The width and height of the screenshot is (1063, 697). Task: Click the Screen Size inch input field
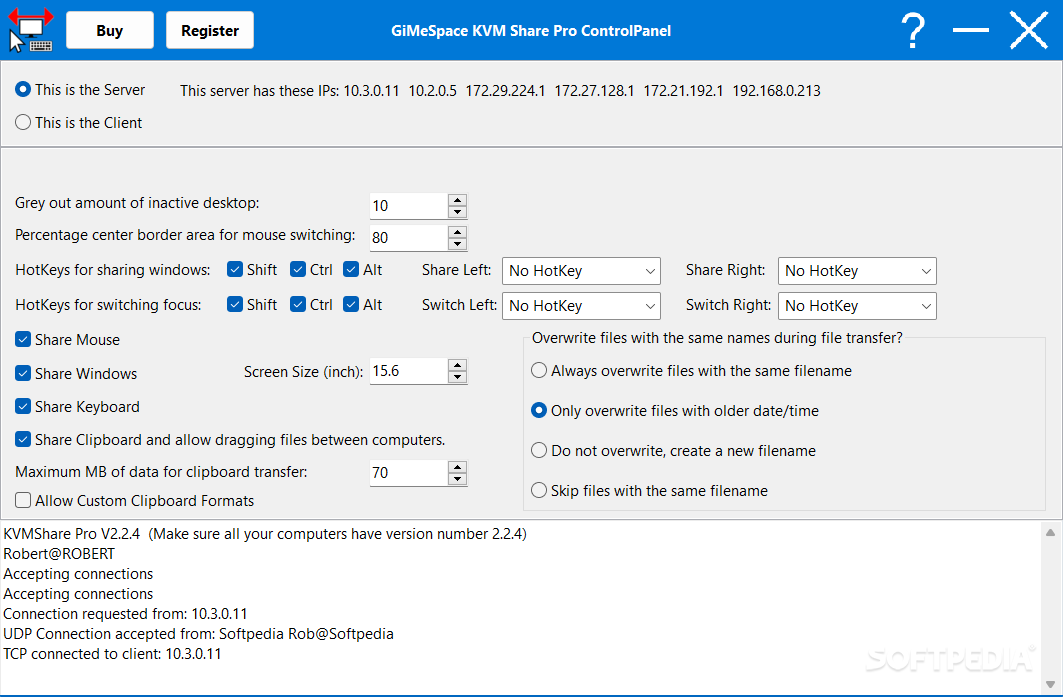point(409,371)
